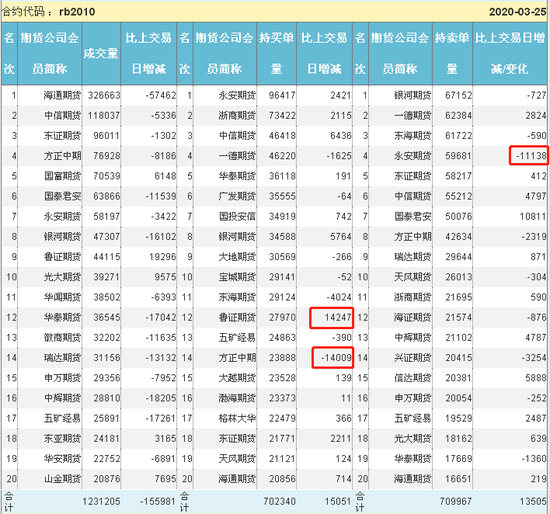Viewport: 550px width, 514px height.
Task: Select the 持卖单量 column header
Action: pyautogui.click(x=452, y=53)
